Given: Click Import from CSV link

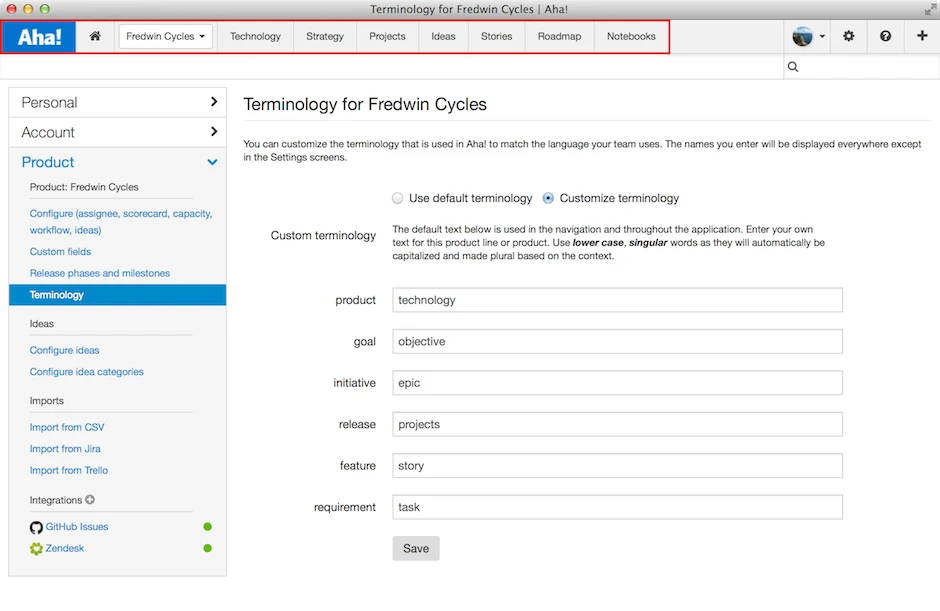Looking at the screenshot, I should coord(67,427).
